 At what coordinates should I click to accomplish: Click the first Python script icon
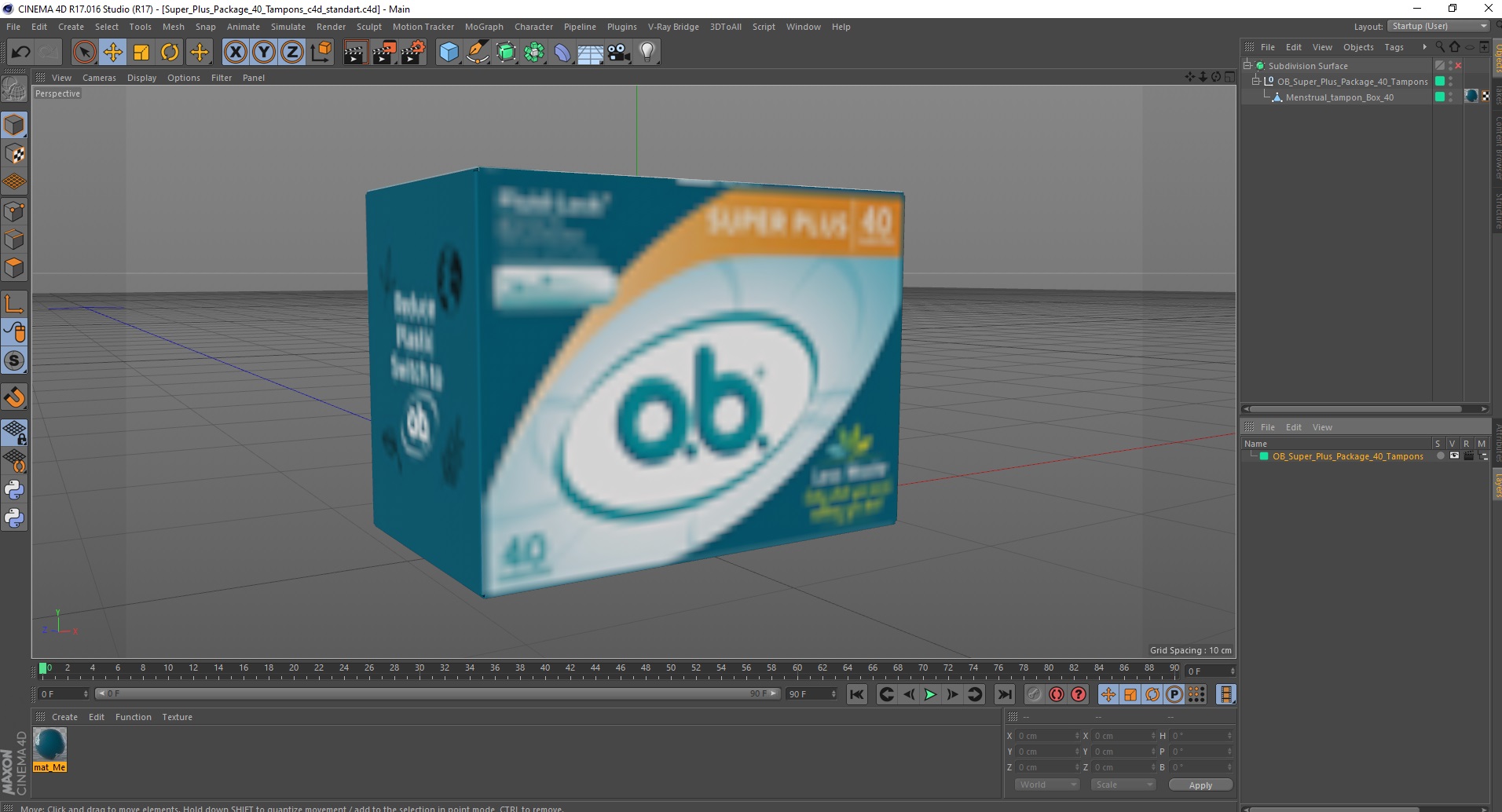click(x=14, y=490)
